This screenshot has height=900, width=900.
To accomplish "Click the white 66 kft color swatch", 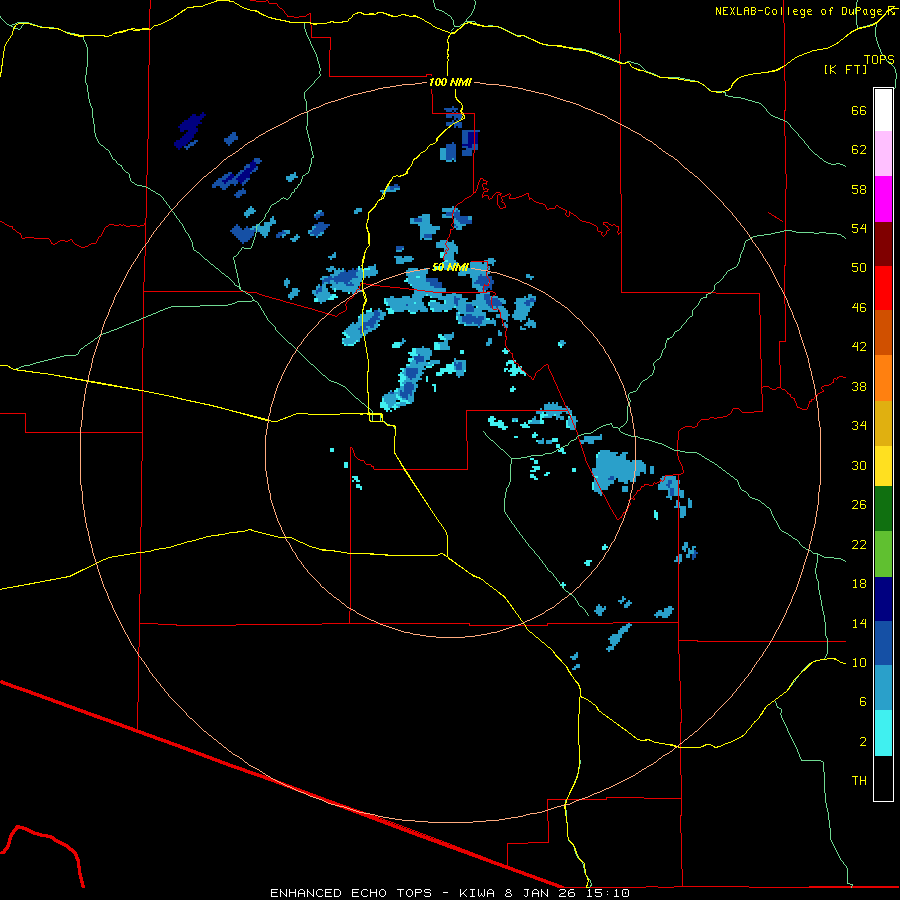I will tap(883, 110).
